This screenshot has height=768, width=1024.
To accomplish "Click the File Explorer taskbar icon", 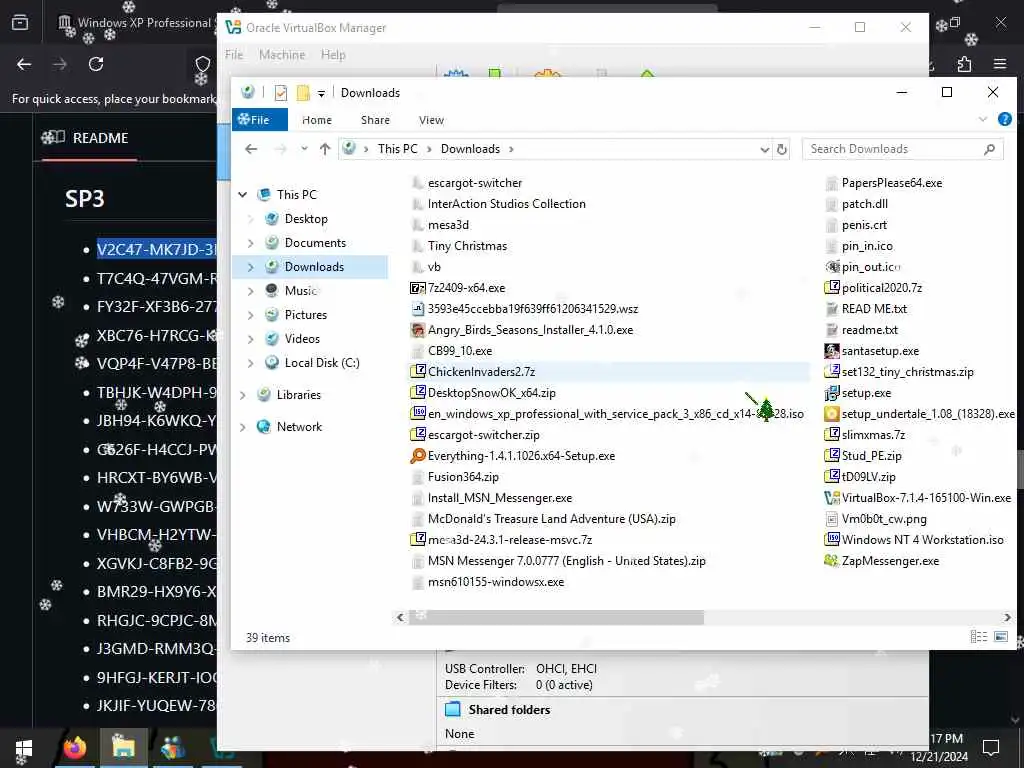I will [x=123, y=748].
